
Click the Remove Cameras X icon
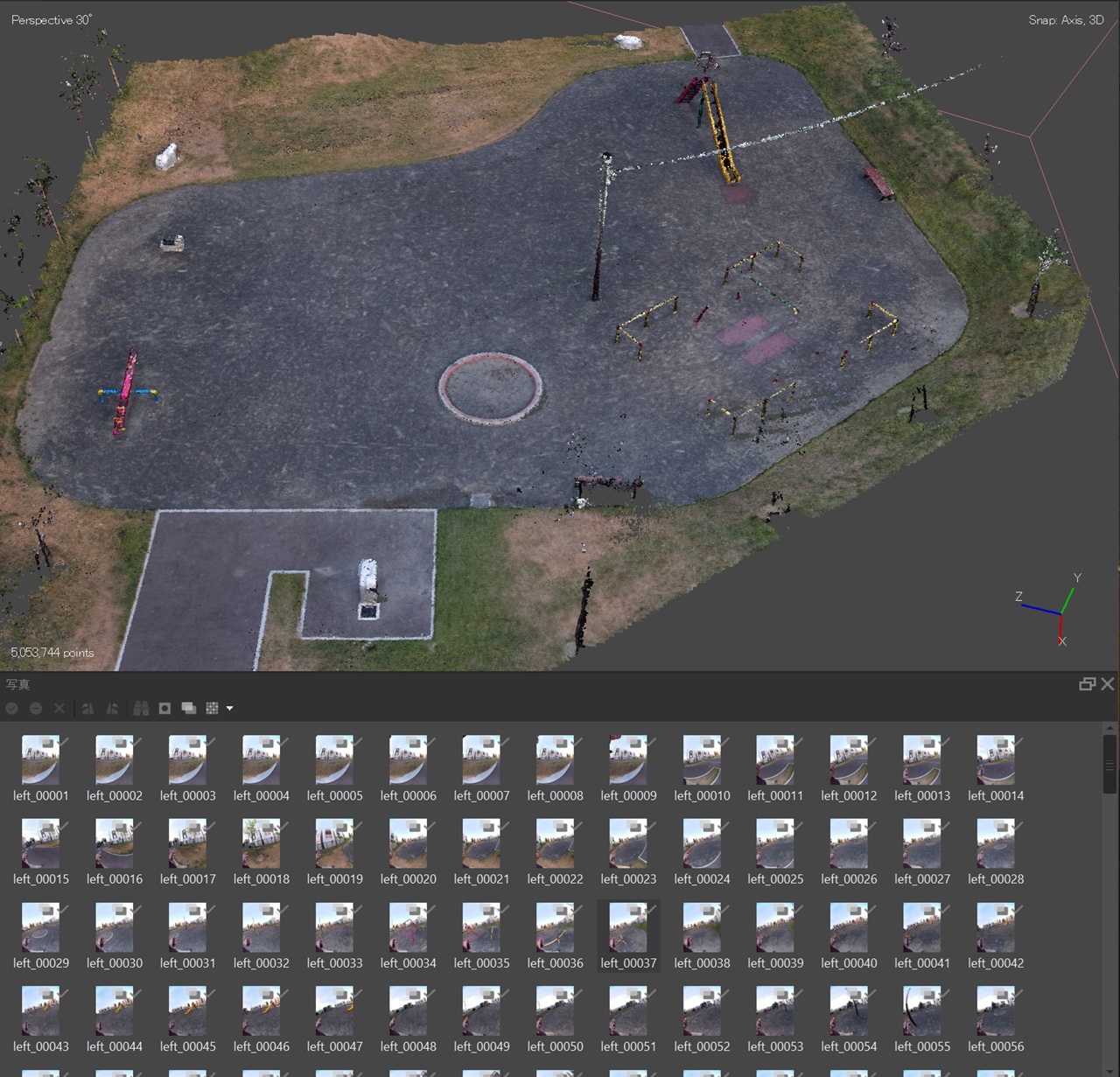click(59, 709)
